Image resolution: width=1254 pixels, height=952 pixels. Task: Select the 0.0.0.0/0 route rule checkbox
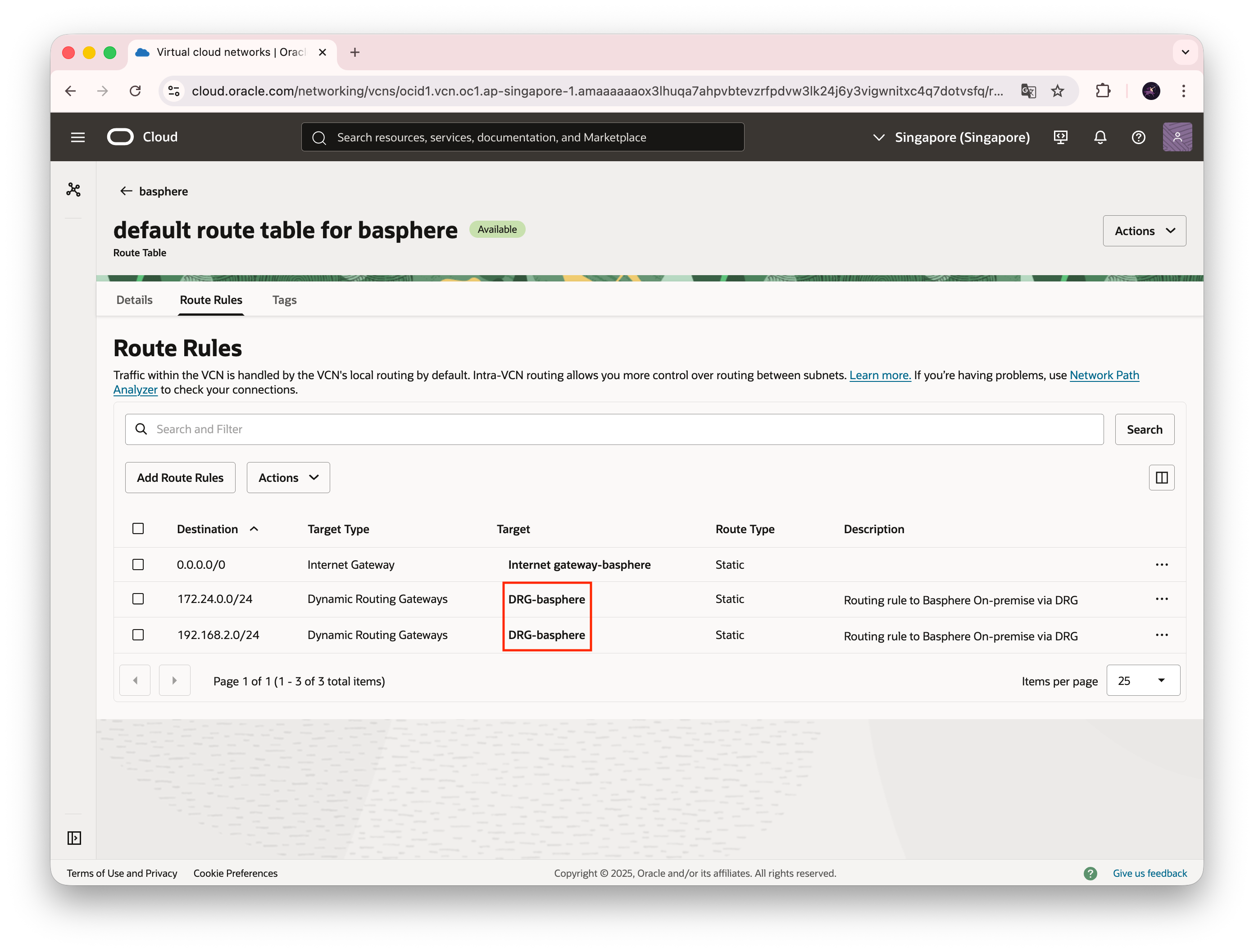138,564
